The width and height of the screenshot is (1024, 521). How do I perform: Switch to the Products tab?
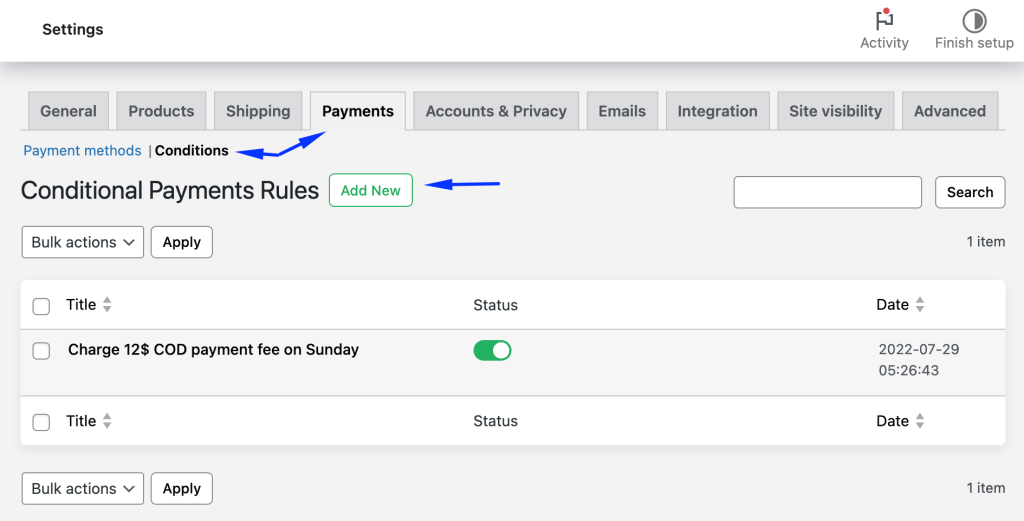click(161, 111)
